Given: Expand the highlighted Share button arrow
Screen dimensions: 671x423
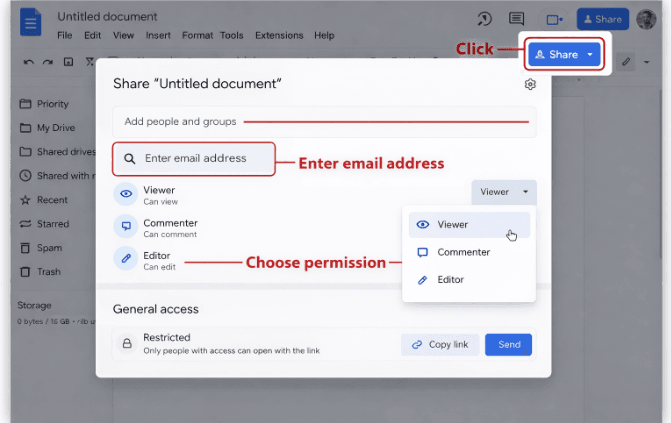Looking at the screenshot, I should click(590, 54).
